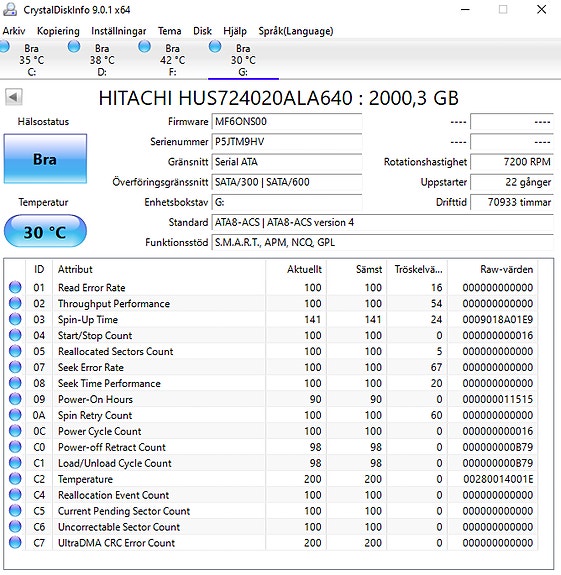
Task: Open the Inställningar menu
Action: [118, 31]
